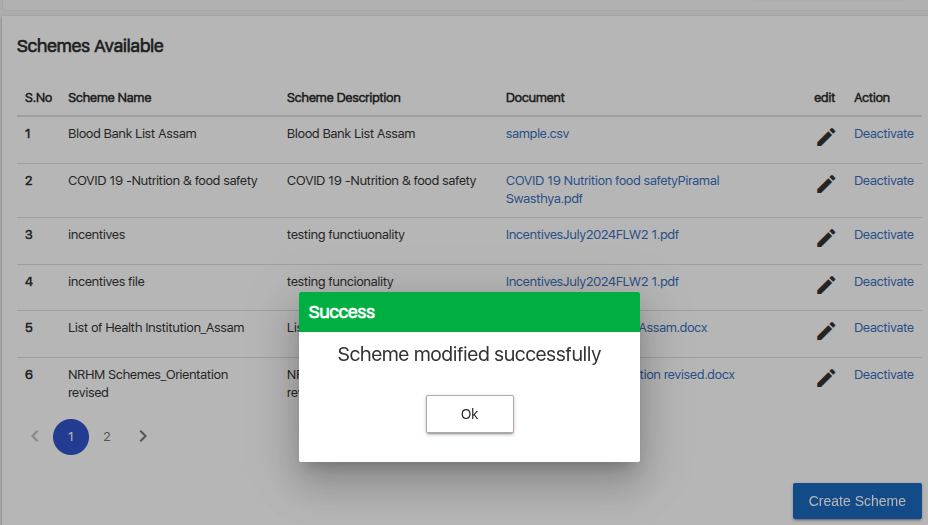This screenshot has height=525, width=928.
Task: Click the edit pencil for Blood Bank List Assam
Action: [825, 137]
